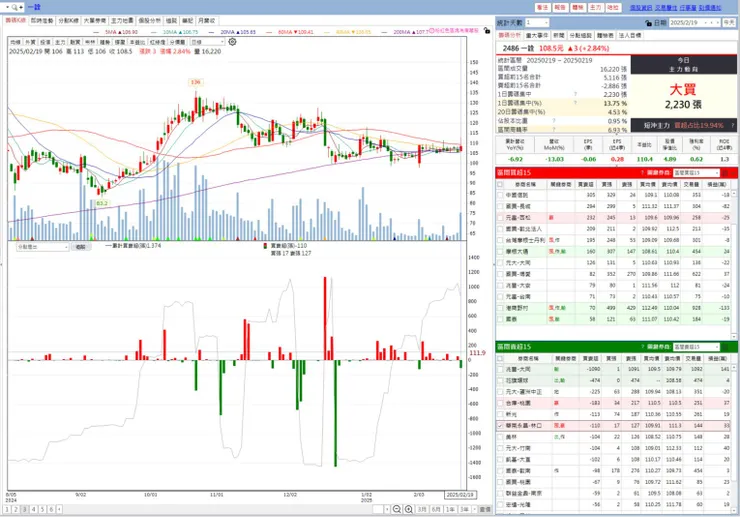Select page 4 in the bottom-left pager
The height and width of the screenshot is (517, 740).
pos(34,509)
